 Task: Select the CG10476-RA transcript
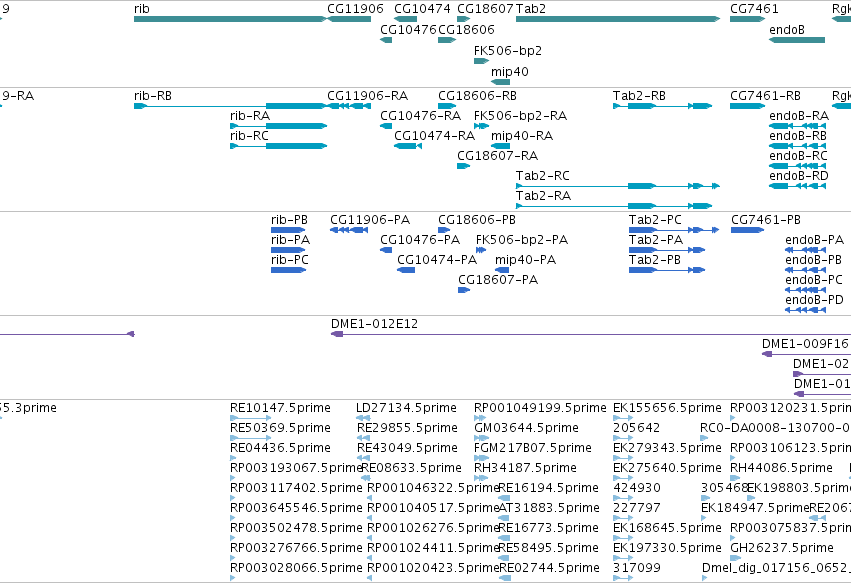click(386, 126)
